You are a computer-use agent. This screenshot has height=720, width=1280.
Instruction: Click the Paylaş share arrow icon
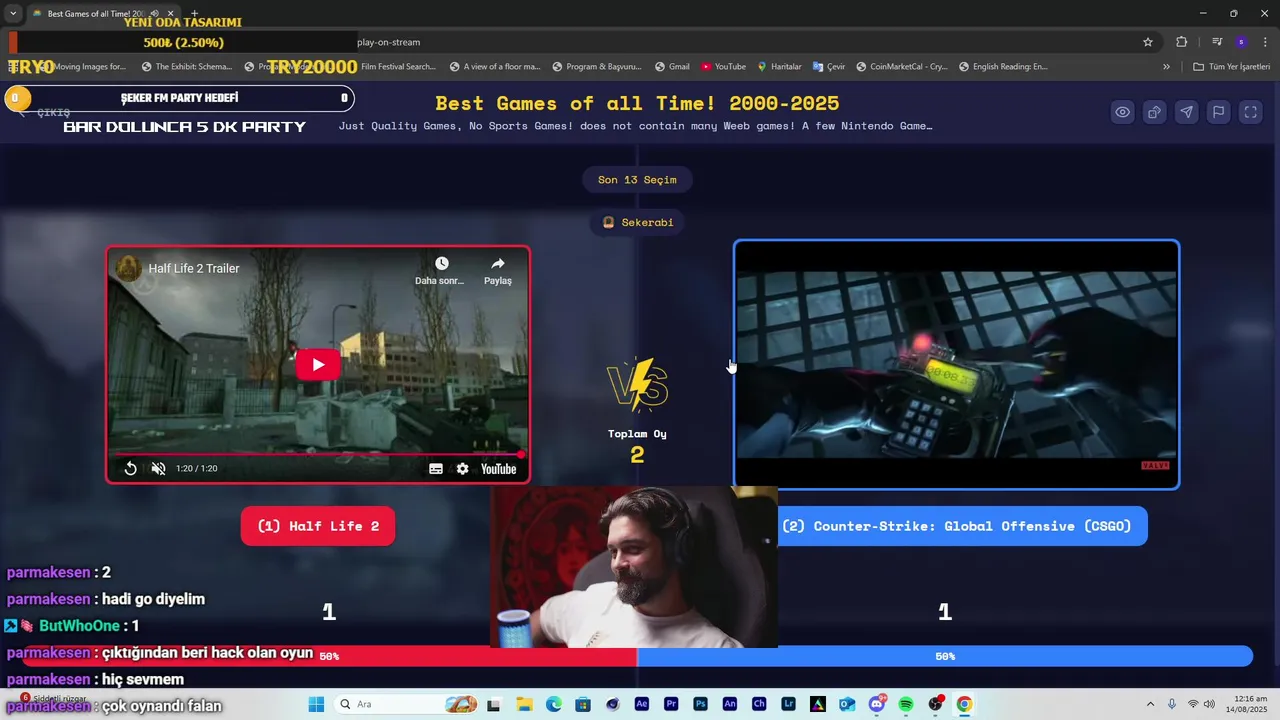pyautogui.click(x=498, y=264)
